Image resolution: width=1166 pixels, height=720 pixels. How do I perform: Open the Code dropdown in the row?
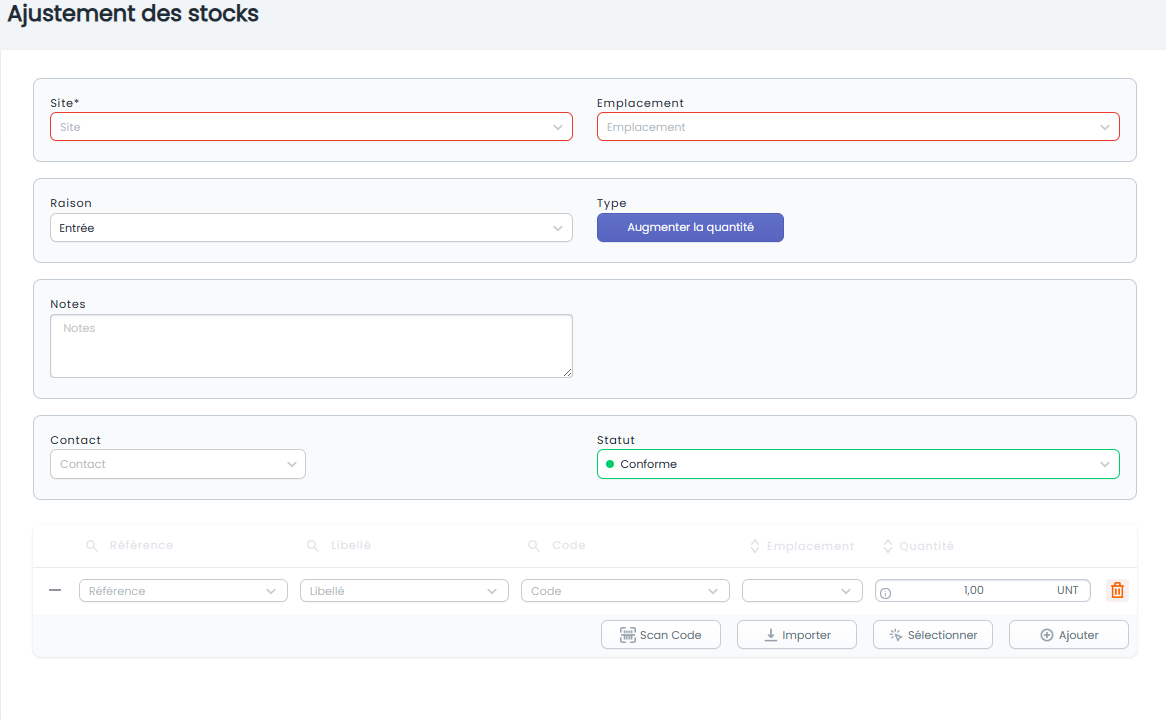click(x=625, y=591)
